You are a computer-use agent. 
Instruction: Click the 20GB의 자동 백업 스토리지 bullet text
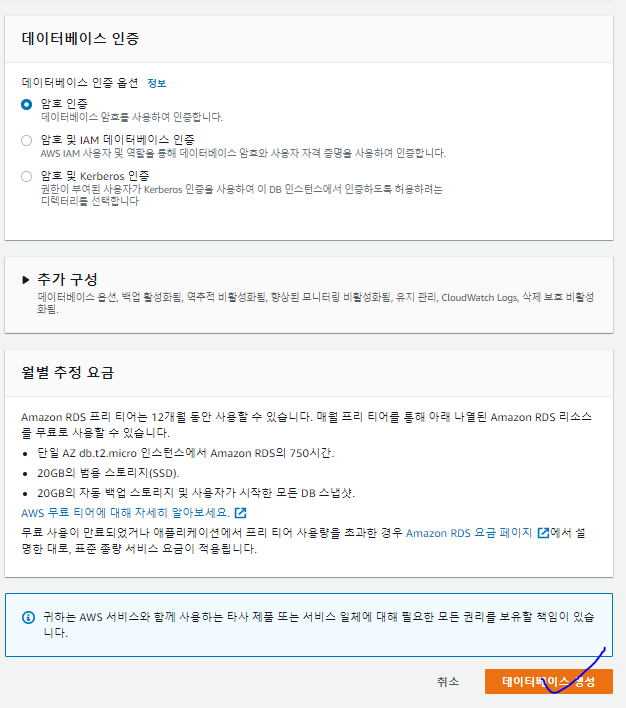point(196,493)
